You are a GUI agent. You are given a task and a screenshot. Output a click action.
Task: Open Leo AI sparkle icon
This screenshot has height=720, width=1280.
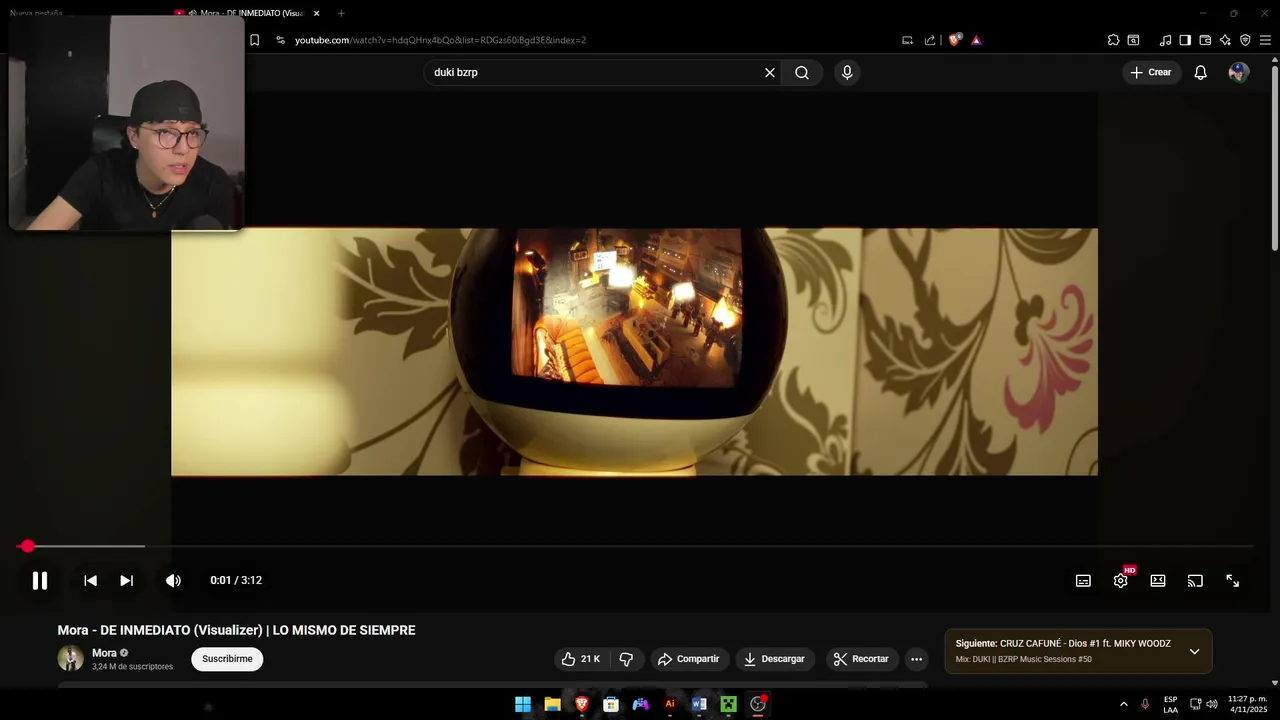[x=1225, y=40]
